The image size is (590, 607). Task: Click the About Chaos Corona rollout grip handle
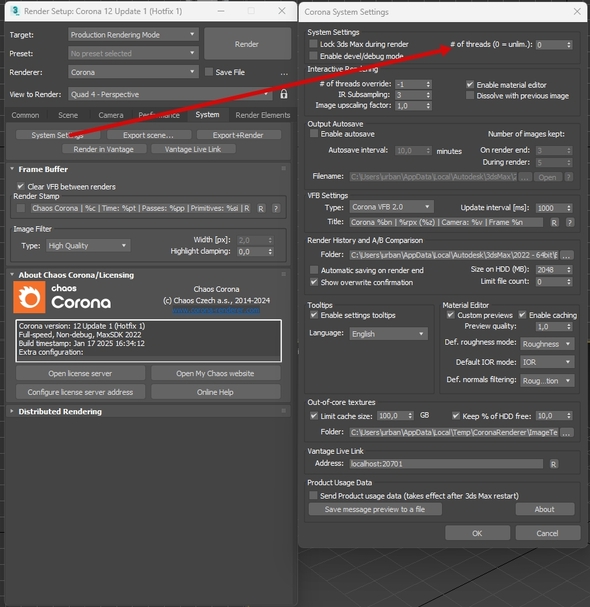283,274
